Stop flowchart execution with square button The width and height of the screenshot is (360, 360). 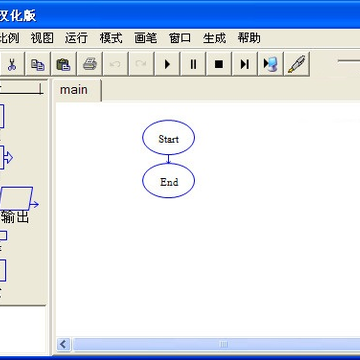[219, 64]
